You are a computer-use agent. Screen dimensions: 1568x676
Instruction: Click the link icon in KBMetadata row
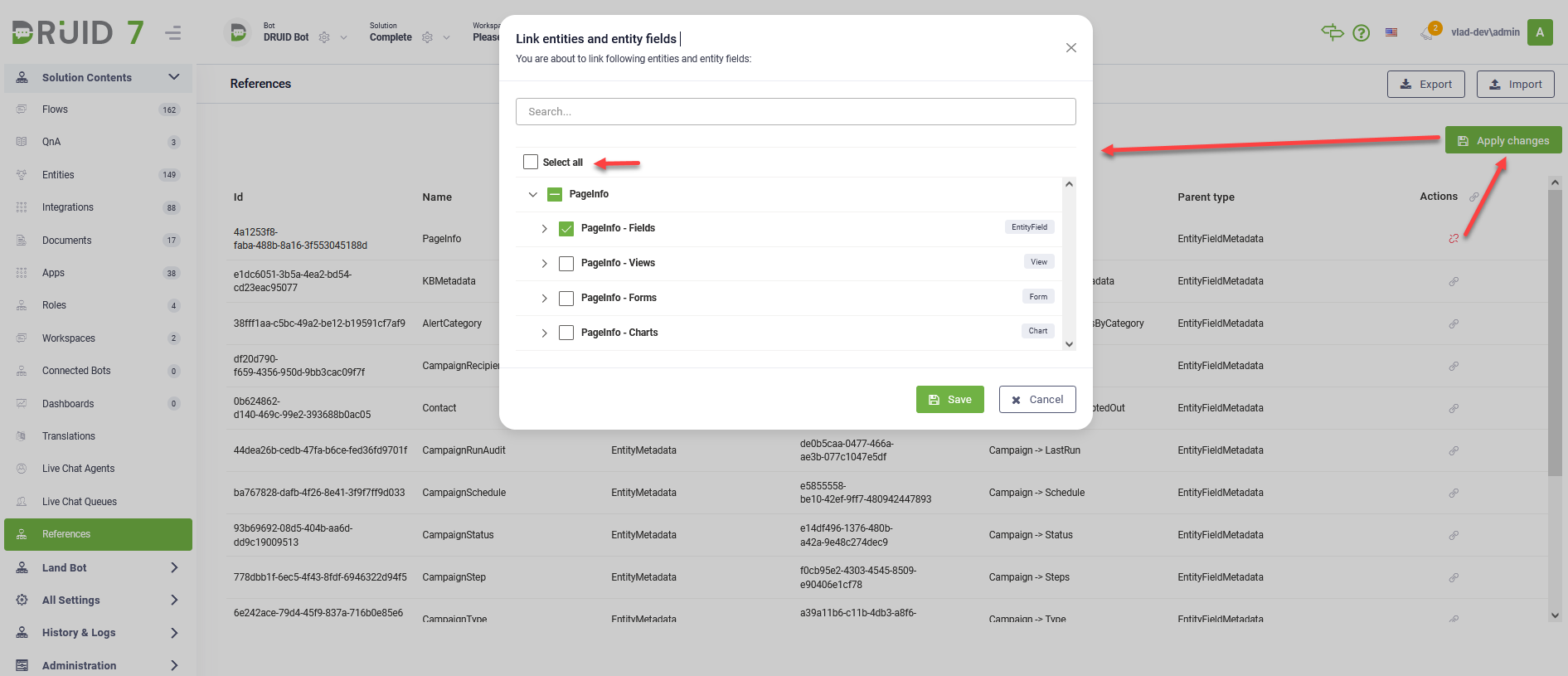coord(1454,281)
